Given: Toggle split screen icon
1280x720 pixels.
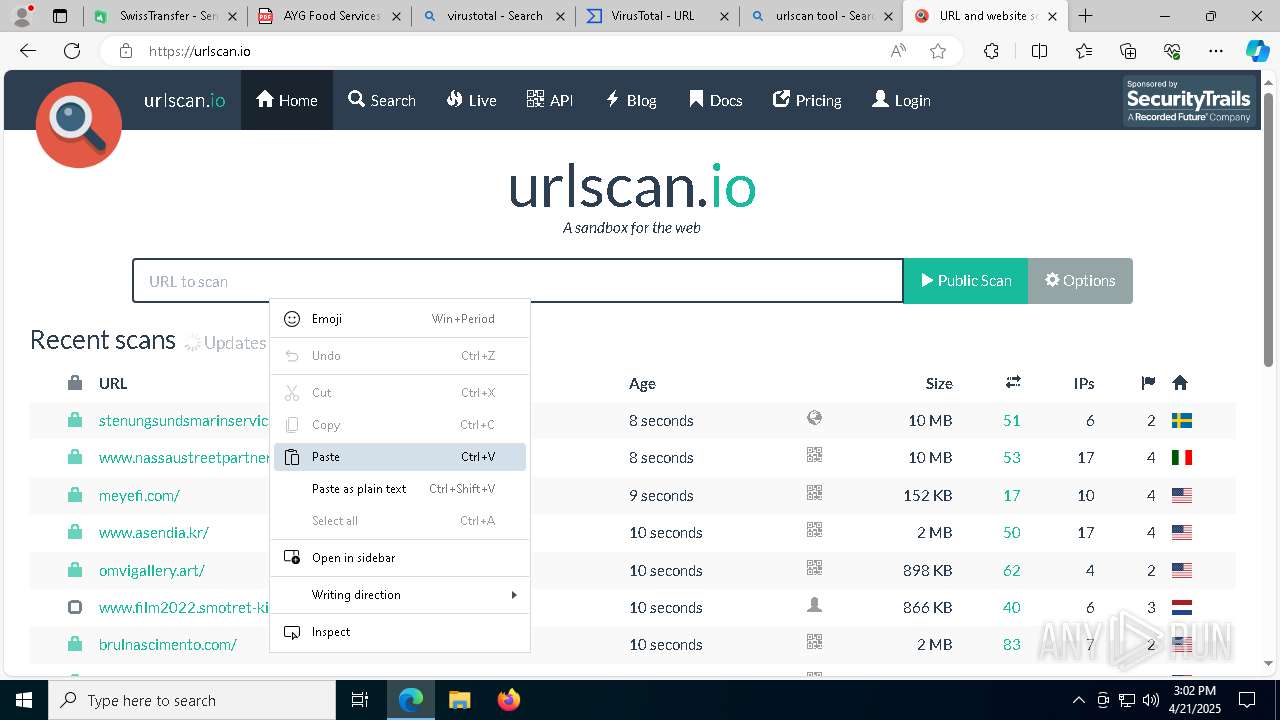Looking at the screenshot, I should point(1039,52).
